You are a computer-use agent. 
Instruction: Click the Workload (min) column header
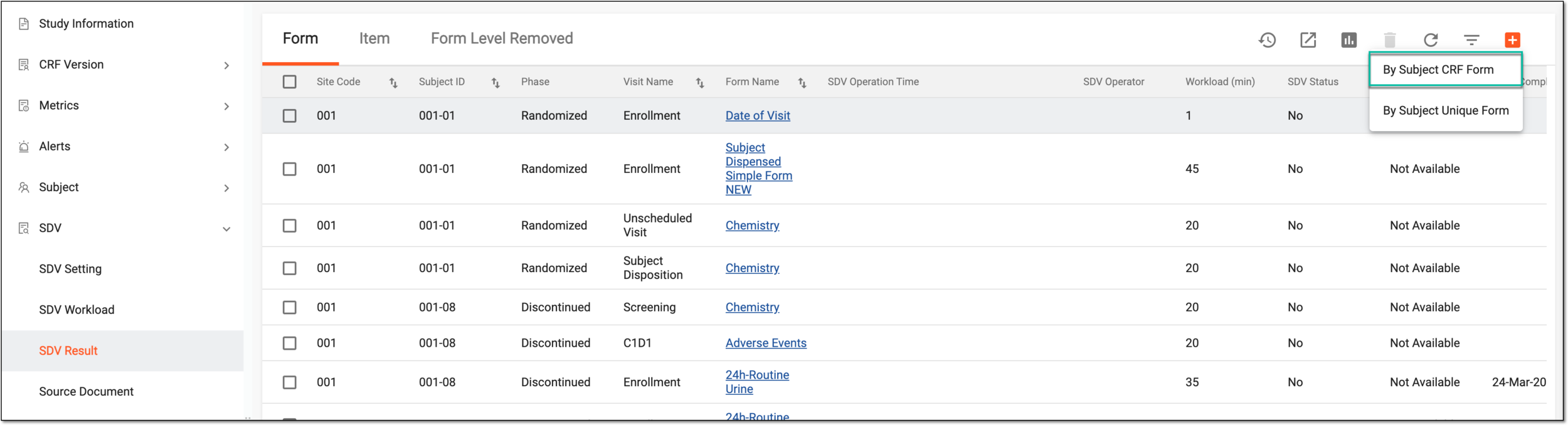coord(1220,82)
